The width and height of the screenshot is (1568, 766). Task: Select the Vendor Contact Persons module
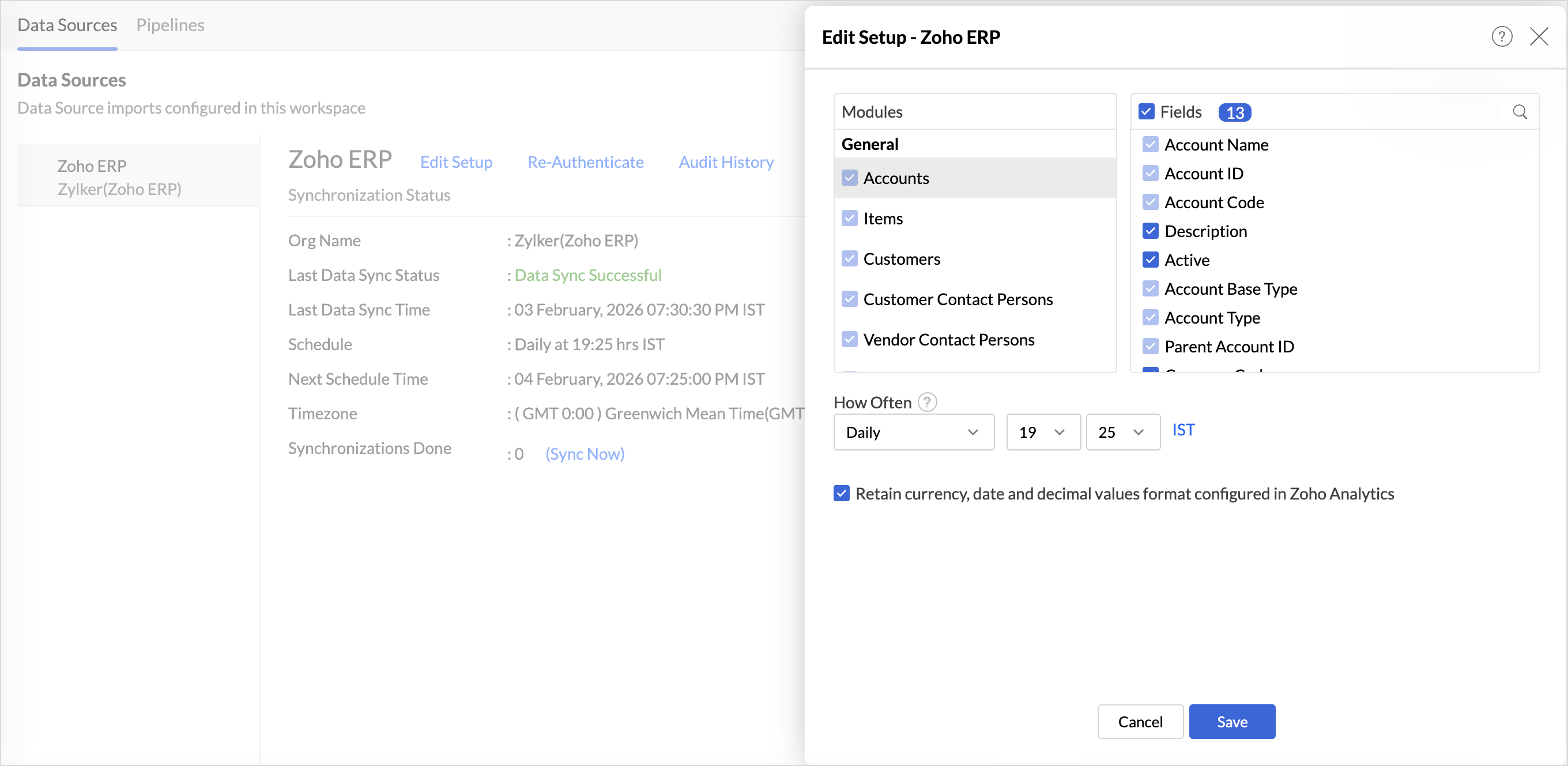pos(948,340)
